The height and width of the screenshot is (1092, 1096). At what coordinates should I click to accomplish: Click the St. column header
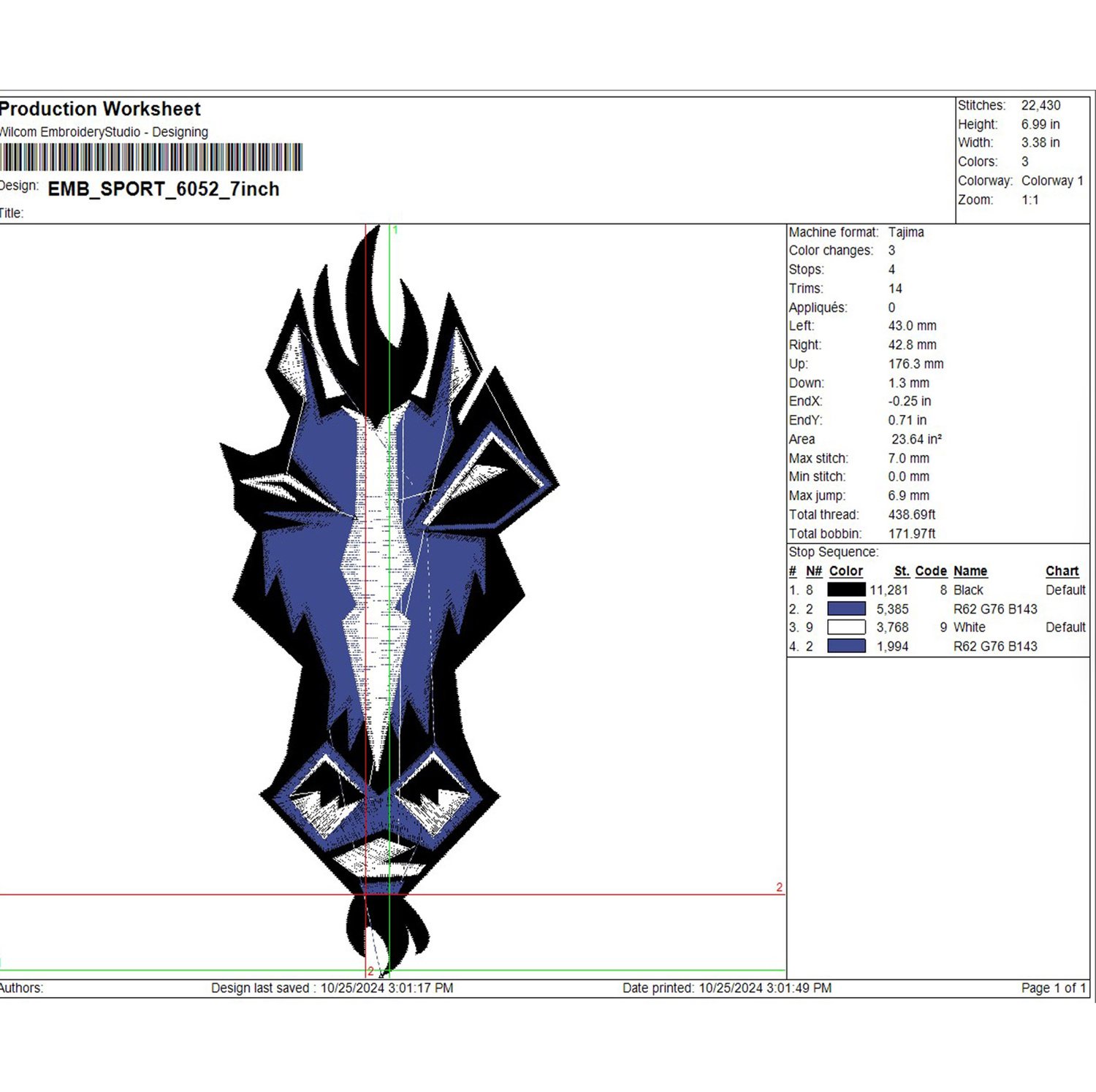click(x=902, y=571)
